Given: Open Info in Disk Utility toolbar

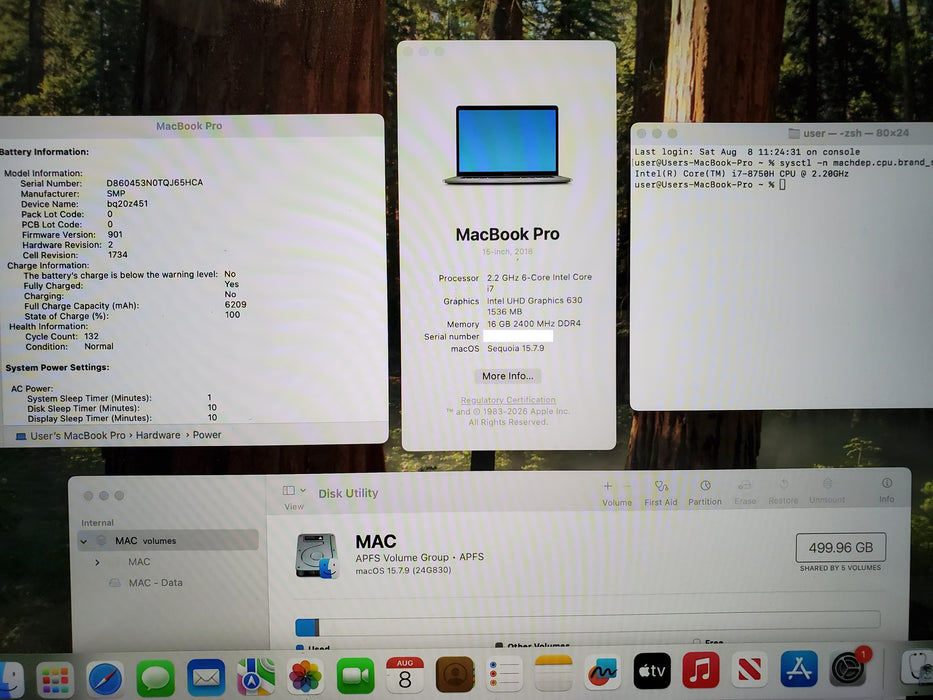Looking at the screenshot, I should [x=887, y=490].
